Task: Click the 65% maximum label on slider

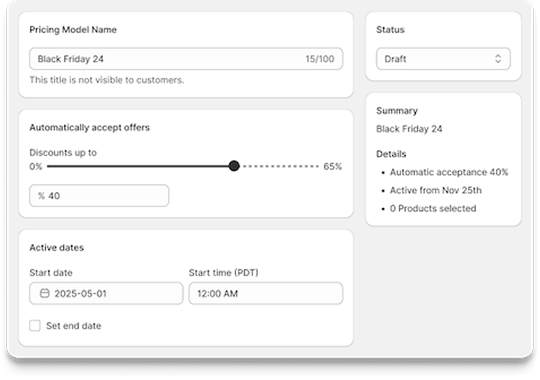Action: (x=332, y=166)
